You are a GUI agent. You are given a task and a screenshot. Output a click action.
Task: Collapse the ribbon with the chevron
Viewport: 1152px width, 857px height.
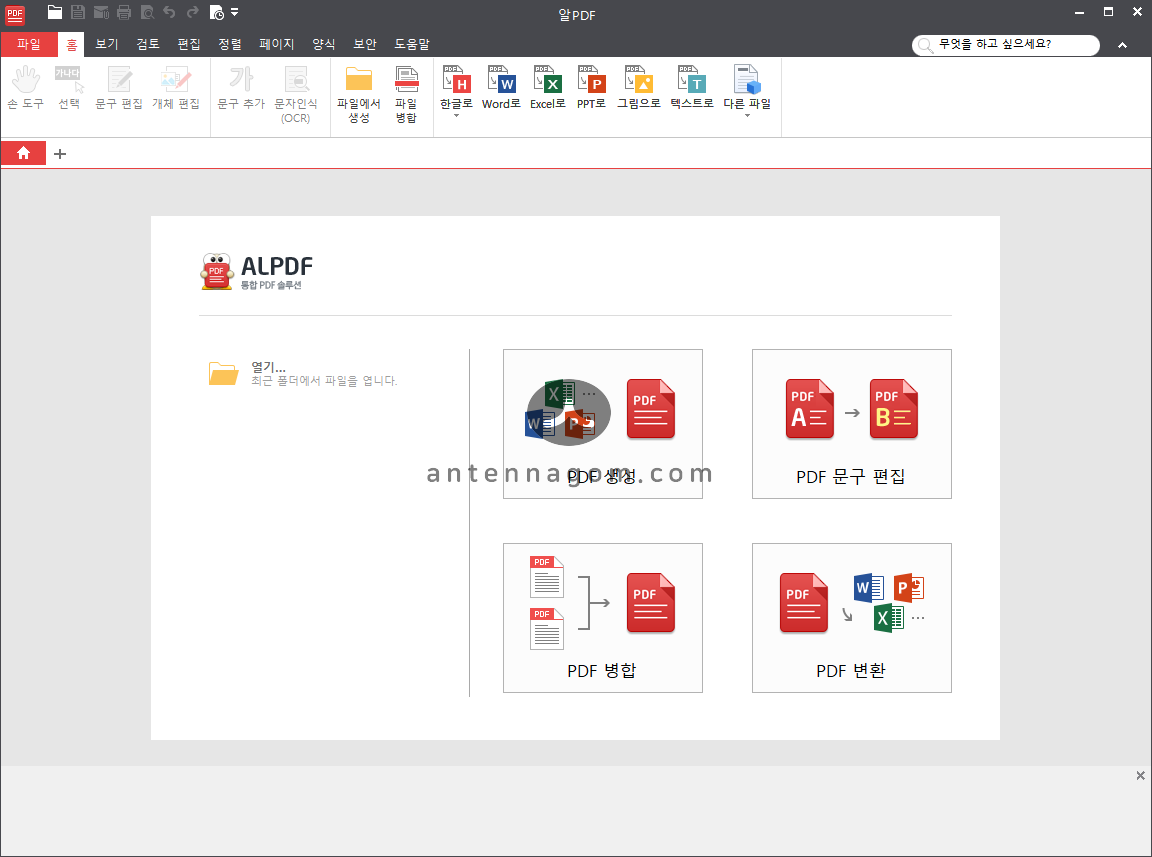1123,46
